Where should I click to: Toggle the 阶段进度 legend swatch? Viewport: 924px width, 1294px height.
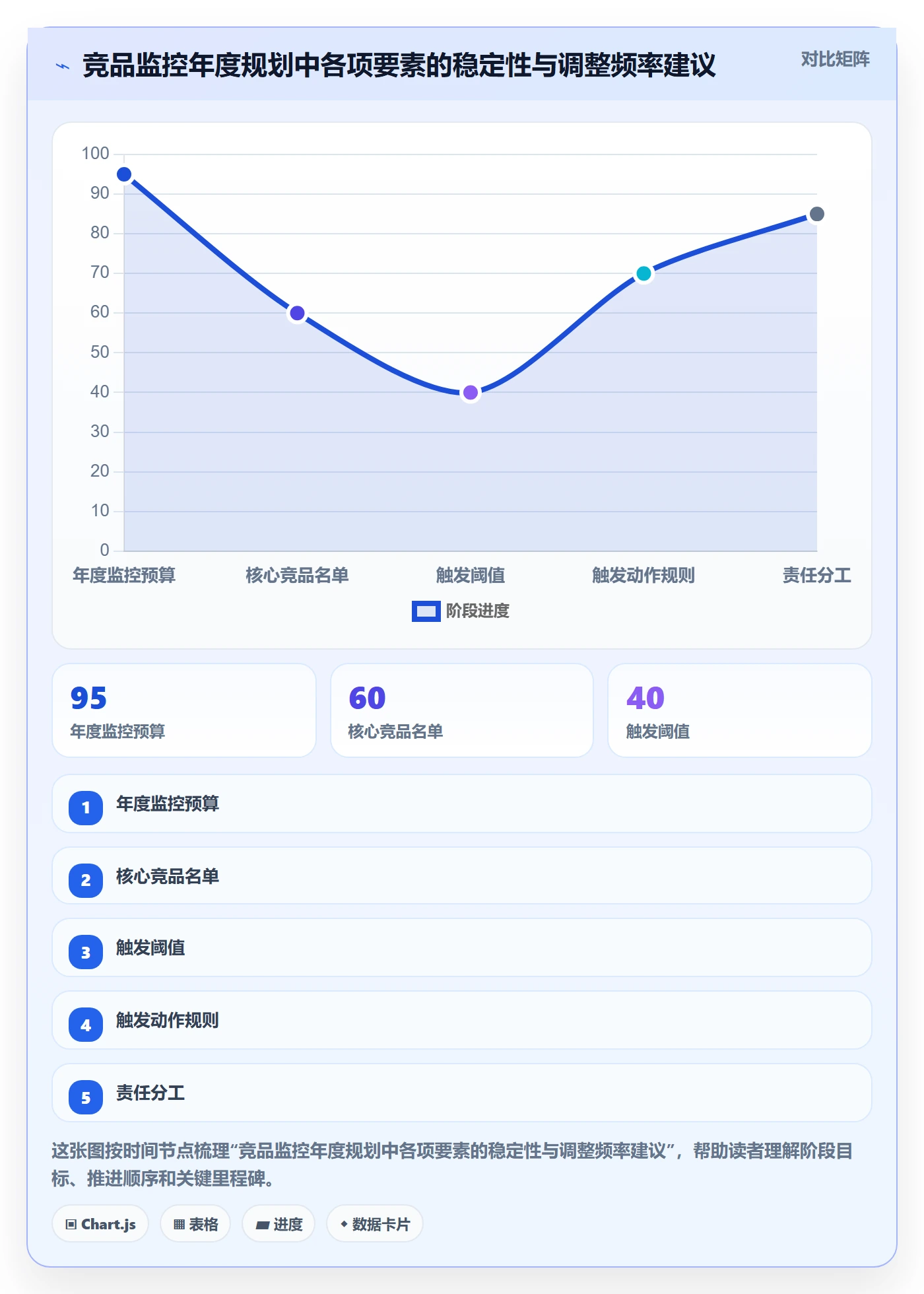tap(426, 611)
